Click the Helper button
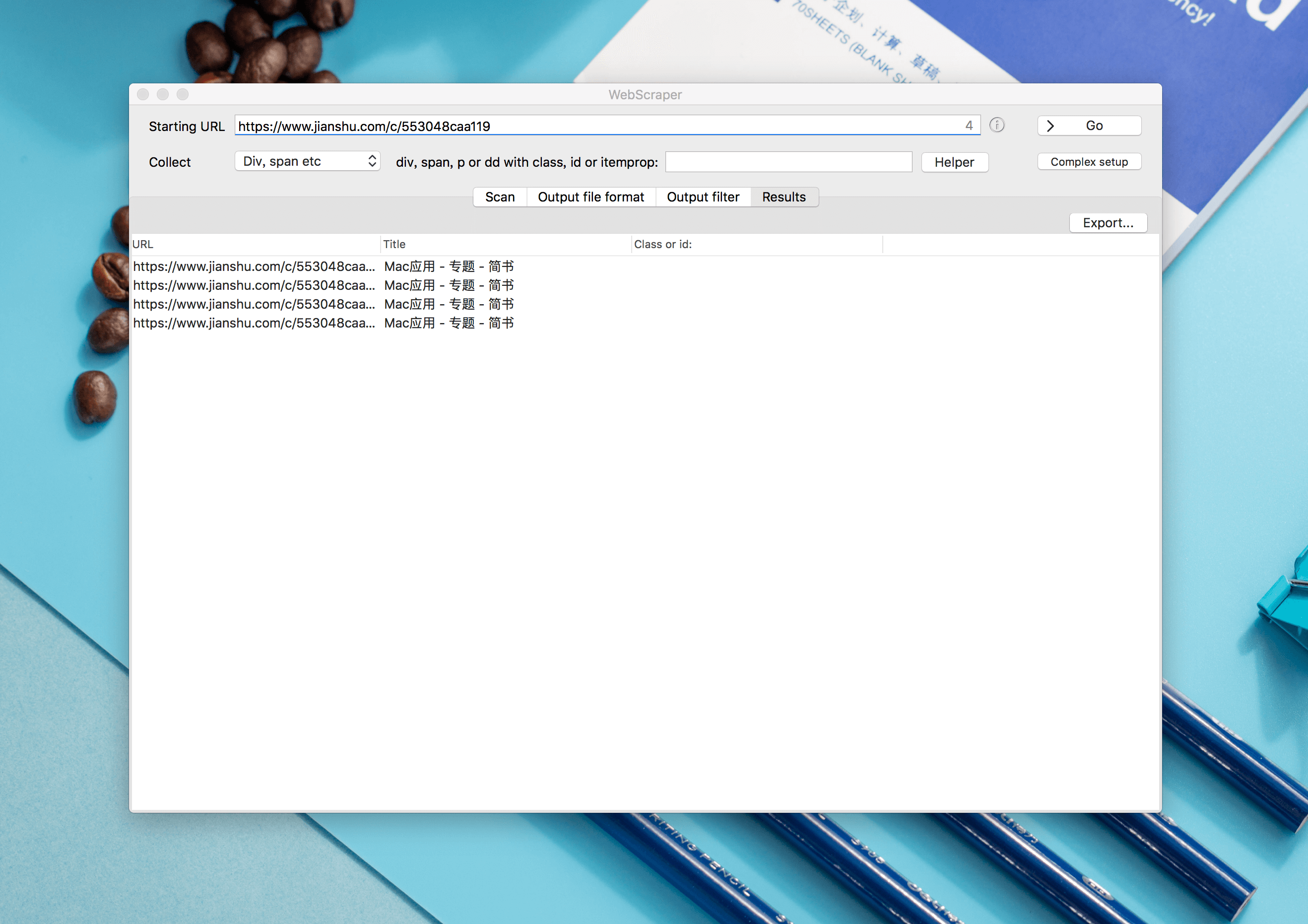Screen dimensions: 1308x924 click(x=954, y=162)
